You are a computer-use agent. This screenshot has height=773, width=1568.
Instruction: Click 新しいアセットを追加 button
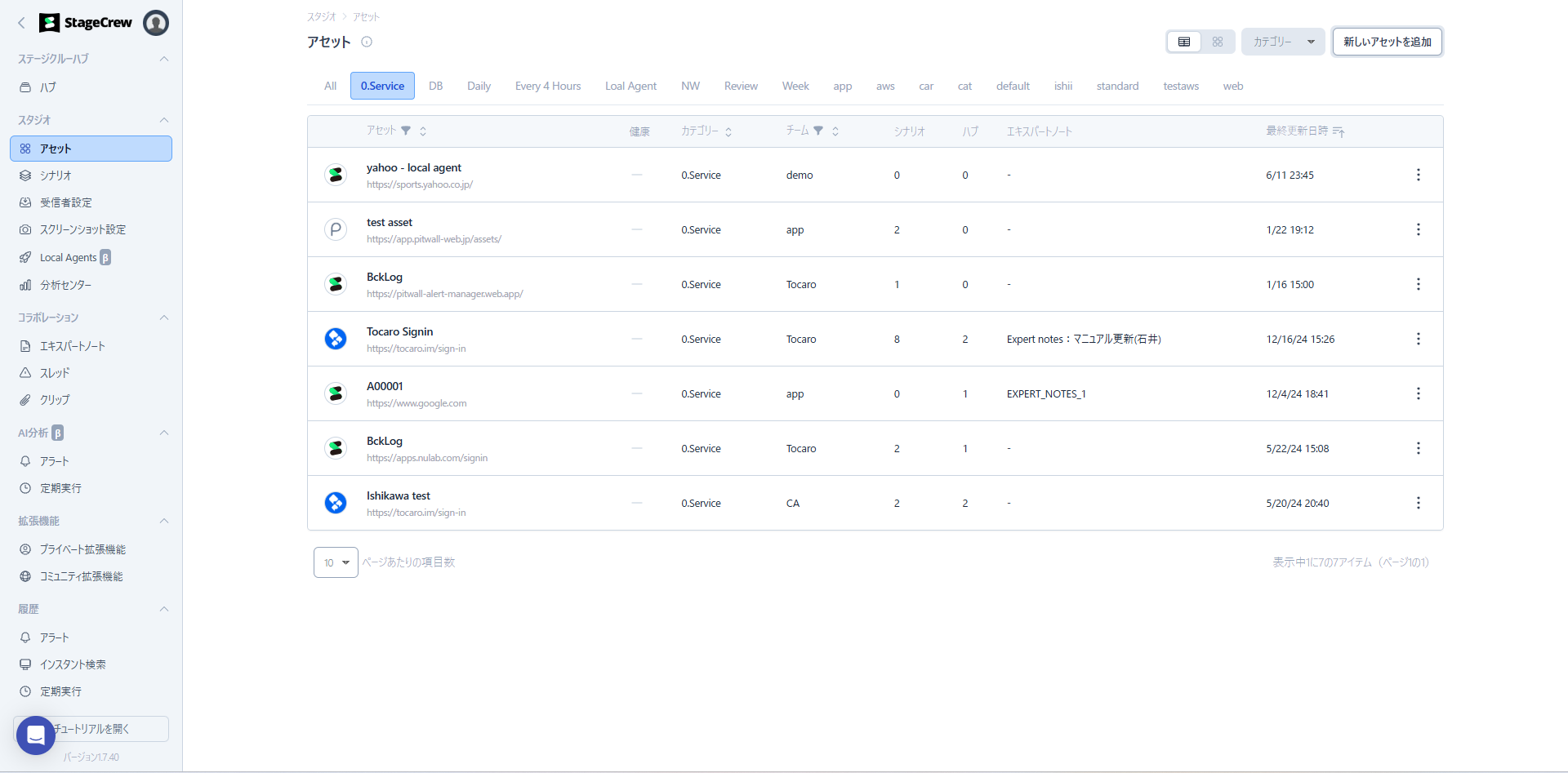pyautogui.click(x=1387, y=42)
